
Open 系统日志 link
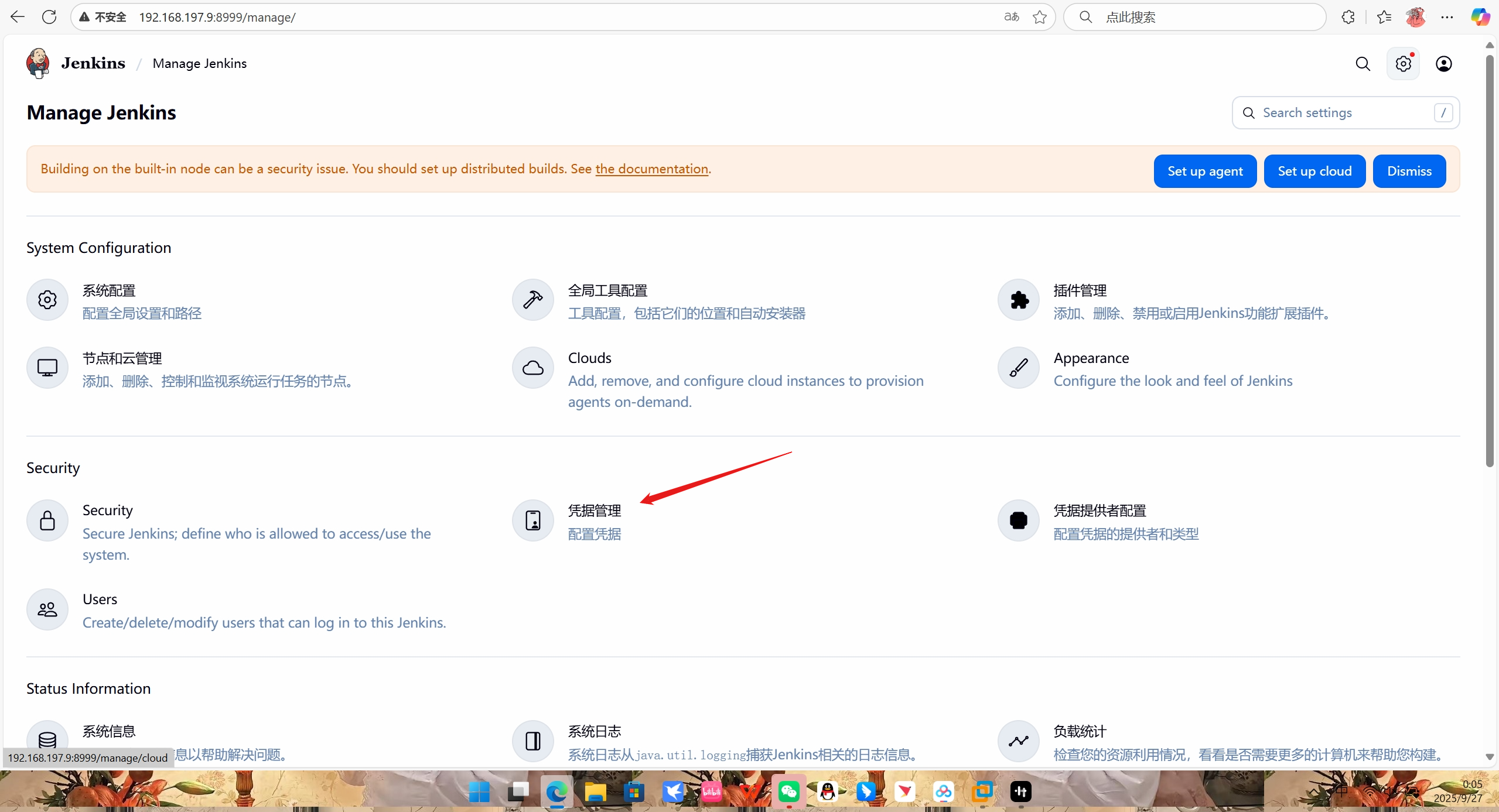[594, 731]
